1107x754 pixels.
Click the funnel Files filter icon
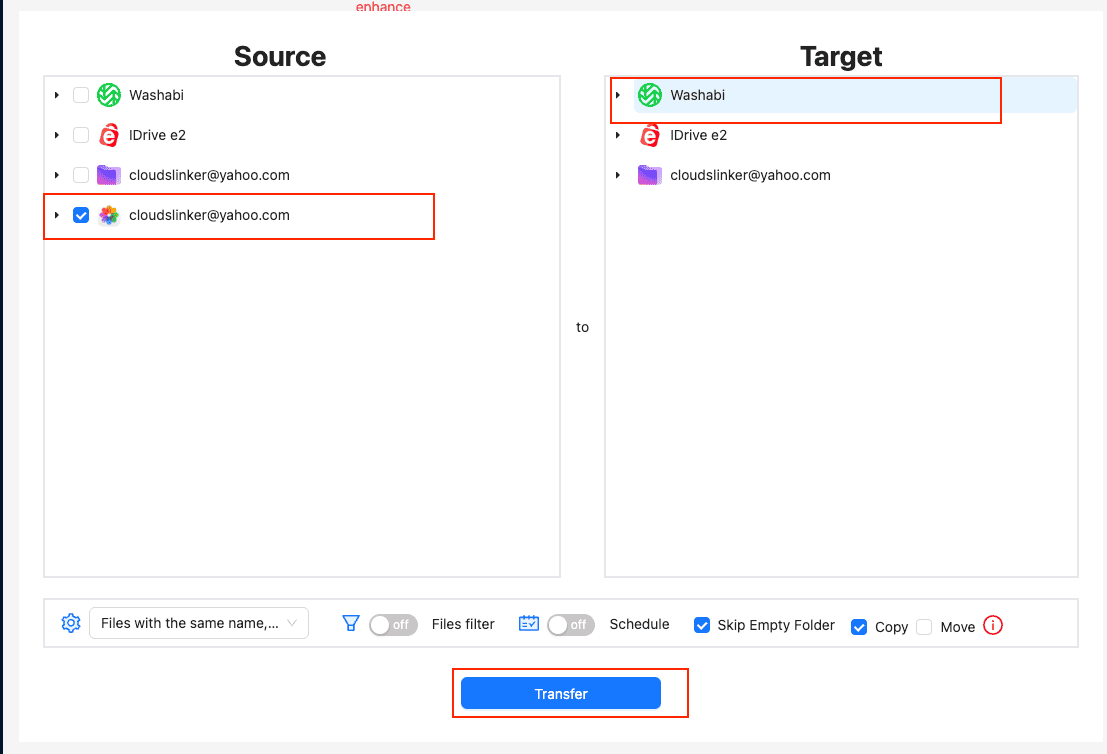coord(350,623)
